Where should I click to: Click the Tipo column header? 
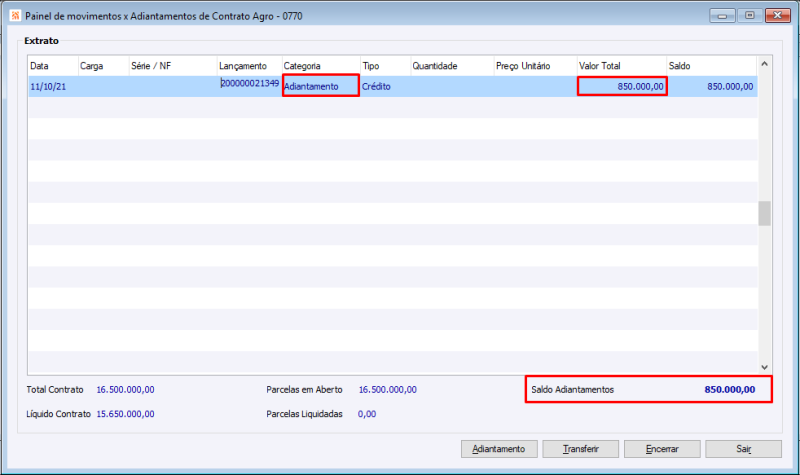coord(386,66)
